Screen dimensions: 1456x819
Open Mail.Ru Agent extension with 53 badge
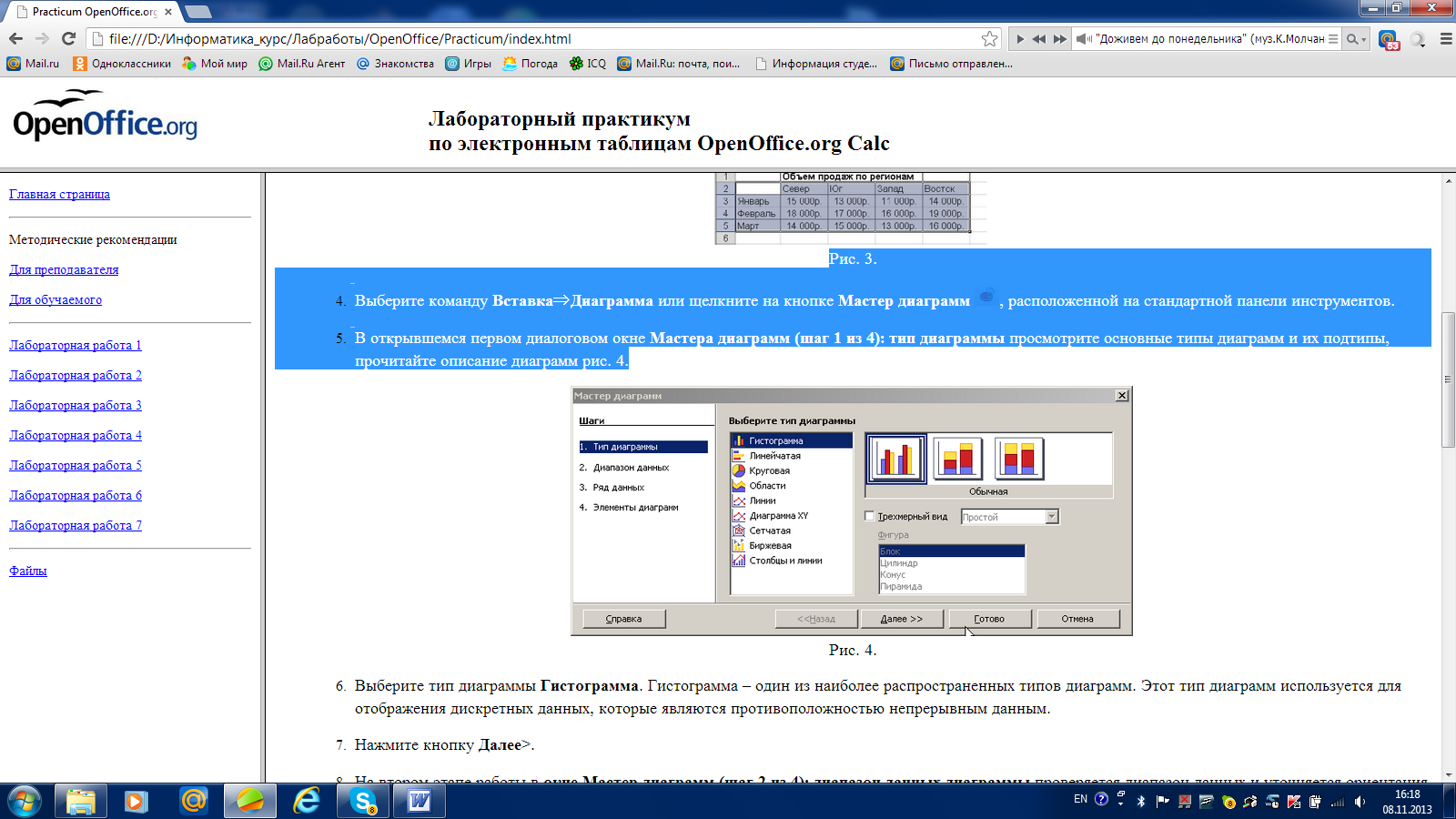click(1389, 39)
